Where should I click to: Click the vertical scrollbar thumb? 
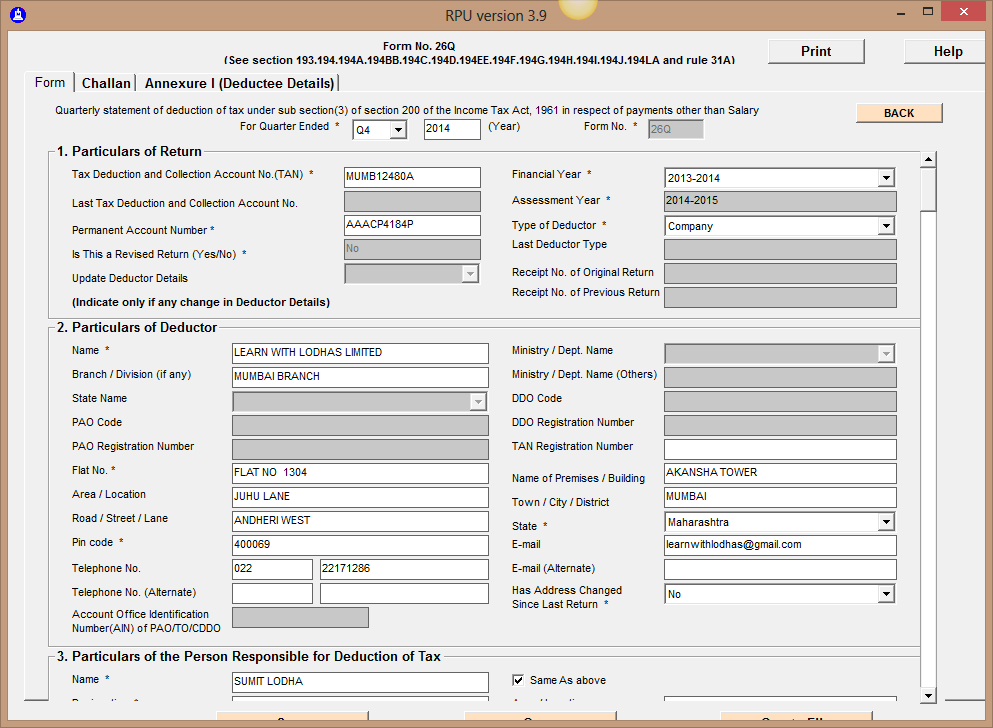coord(928,189)
